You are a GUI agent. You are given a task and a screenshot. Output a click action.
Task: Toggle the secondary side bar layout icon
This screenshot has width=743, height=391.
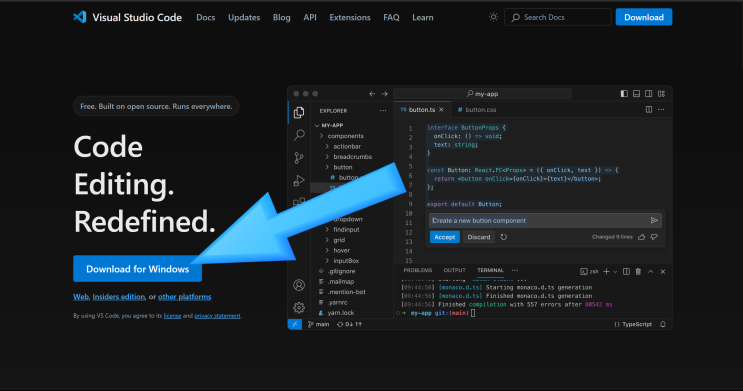tap(649, 94)
